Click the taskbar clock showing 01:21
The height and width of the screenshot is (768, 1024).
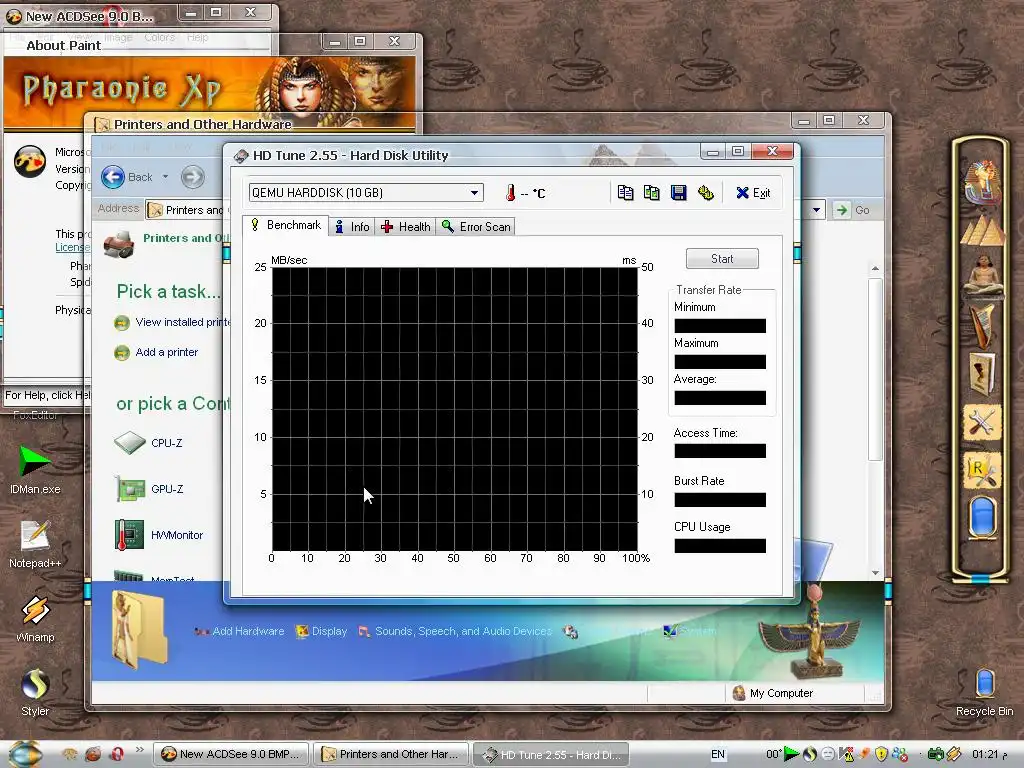tap(989, 754)
